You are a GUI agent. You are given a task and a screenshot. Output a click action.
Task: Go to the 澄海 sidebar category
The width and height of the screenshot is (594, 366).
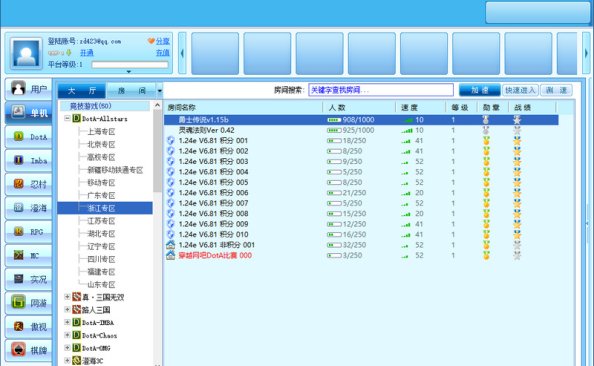click(x=29, y=208)
